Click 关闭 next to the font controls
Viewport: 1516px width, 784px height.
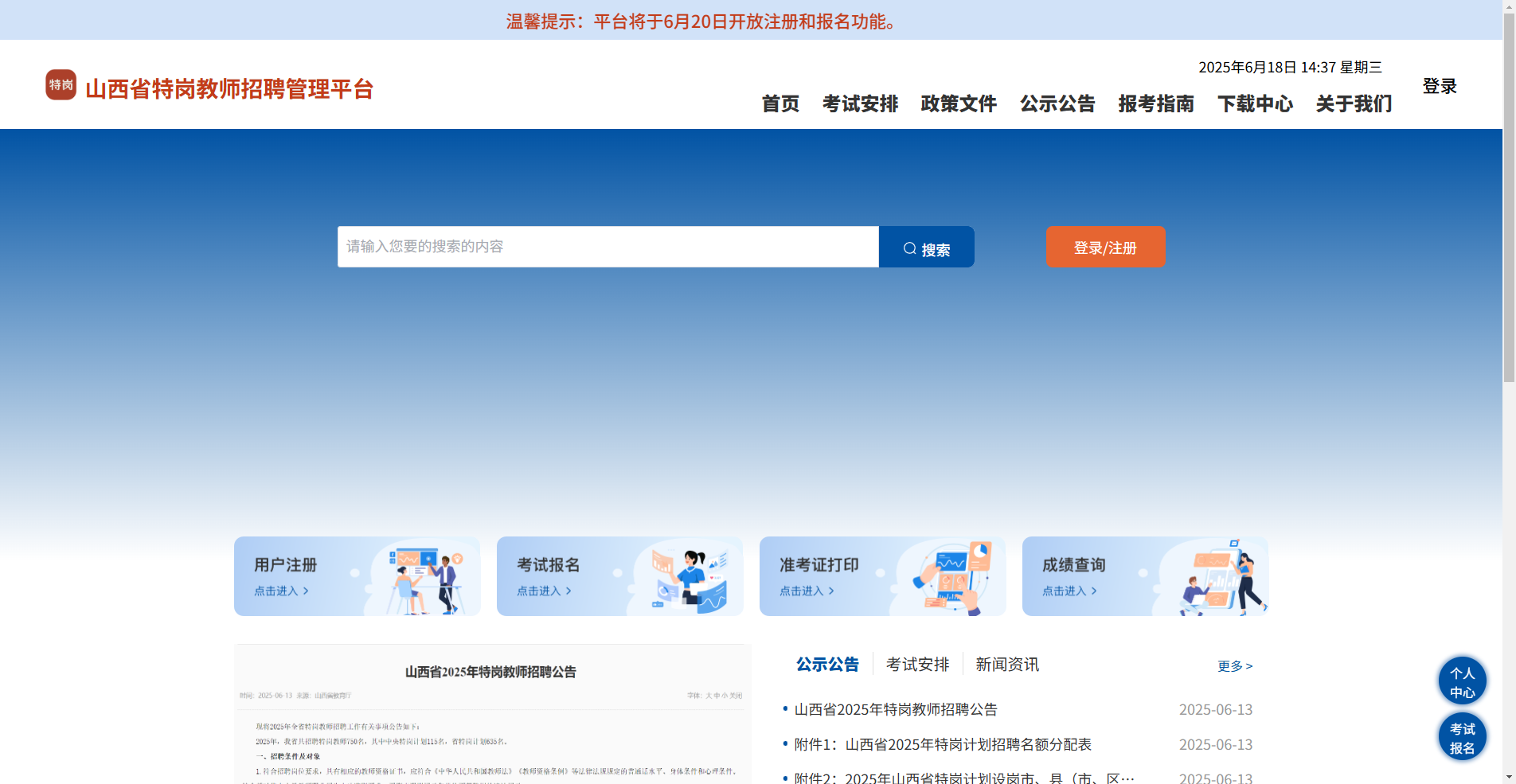click(x=736, y=695)
